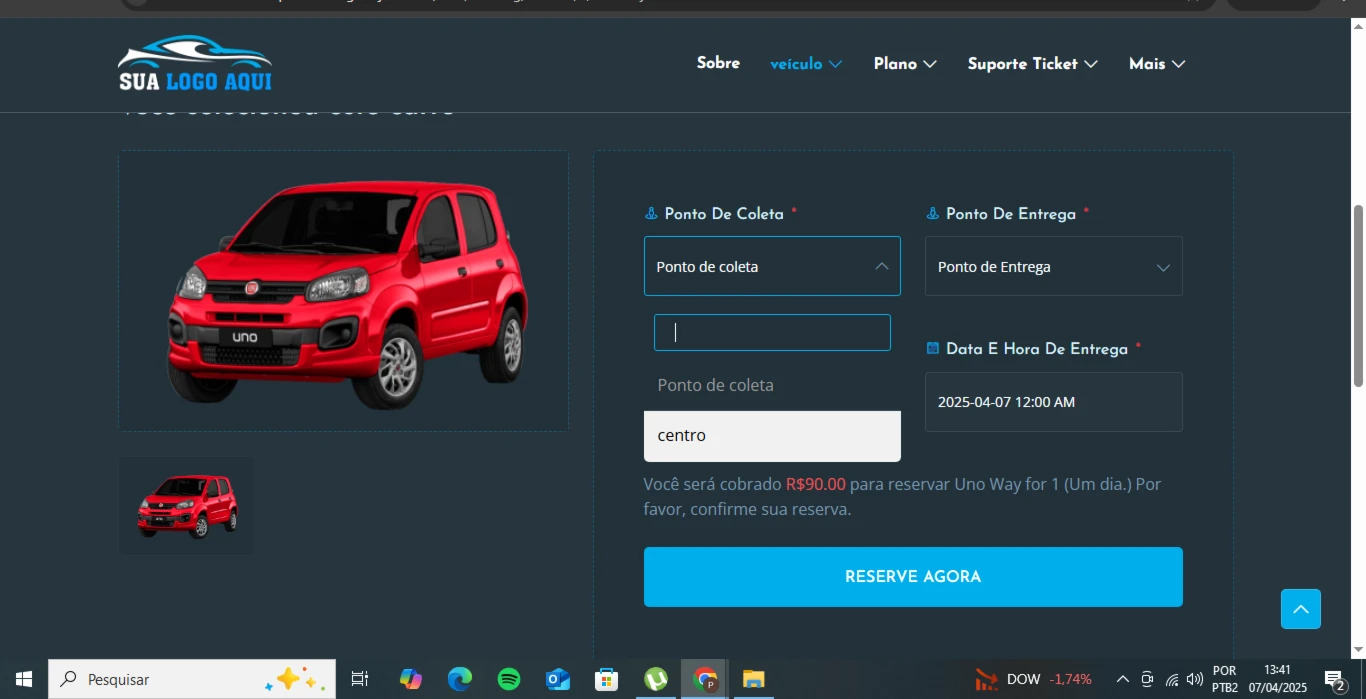Click the R$90.00 price text
1366x699 pixels.
(x=816, y=484)
